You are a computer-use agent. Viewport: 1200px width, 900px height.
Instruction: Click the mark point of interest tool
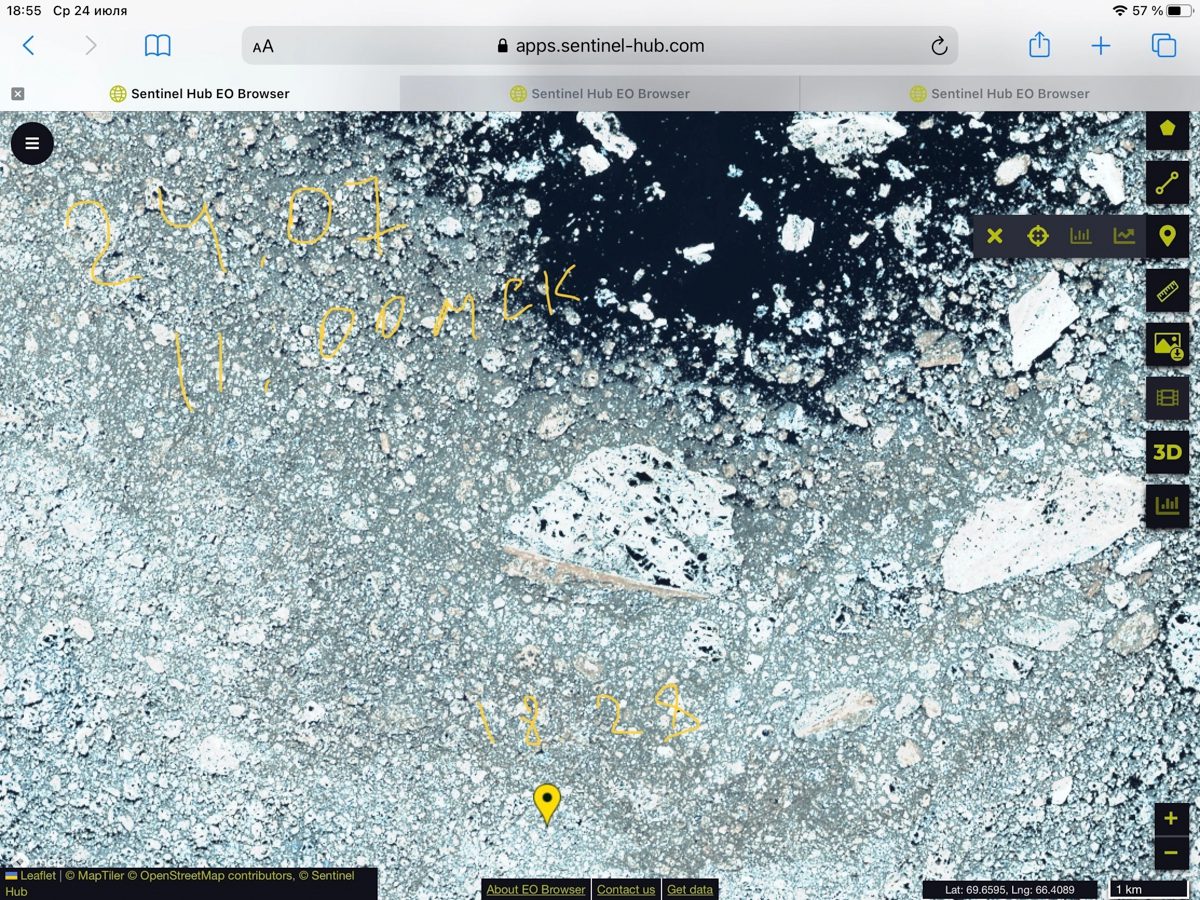tap(1167, 237)
